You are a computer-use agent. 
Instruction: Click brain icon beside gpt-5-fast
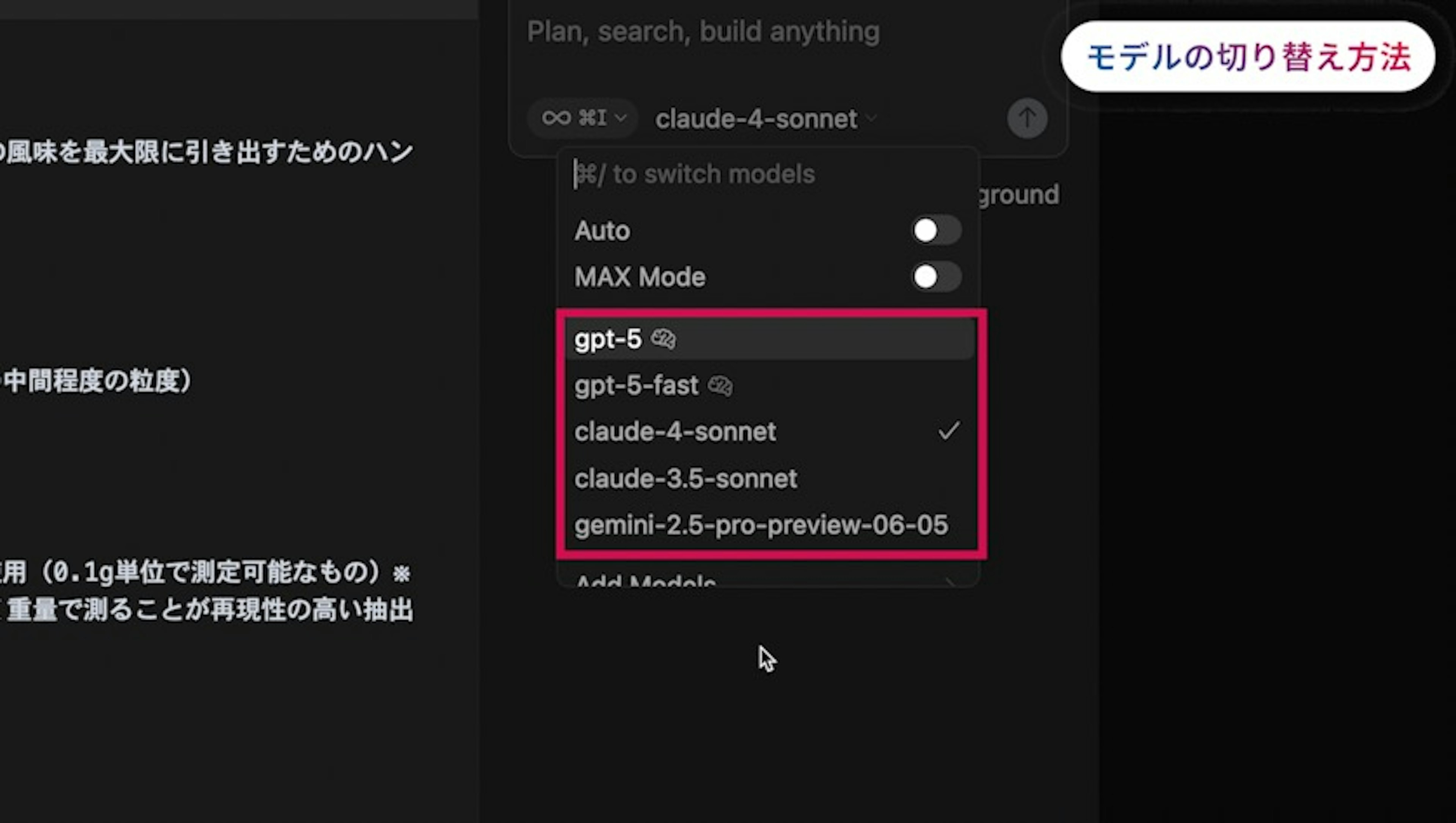click(x=720, y=386)
